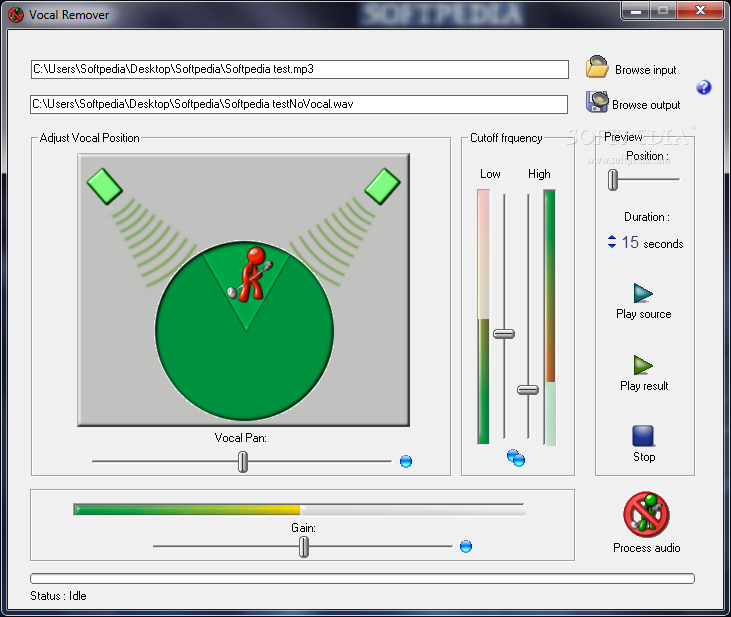The image size is (731, 617).
Task: Click the left green speaker diamond
Action: pos(104,186)
